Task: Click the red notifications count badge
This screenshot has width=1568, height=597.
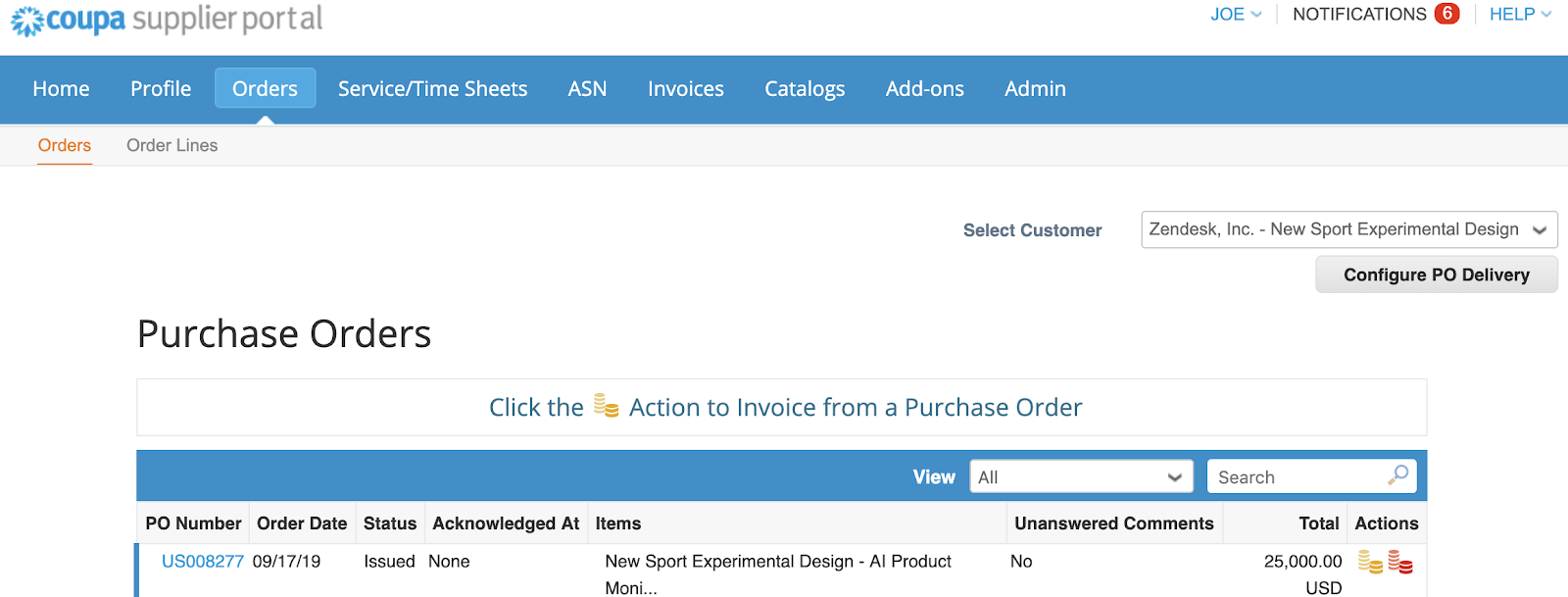Action: pos(1446,14)
